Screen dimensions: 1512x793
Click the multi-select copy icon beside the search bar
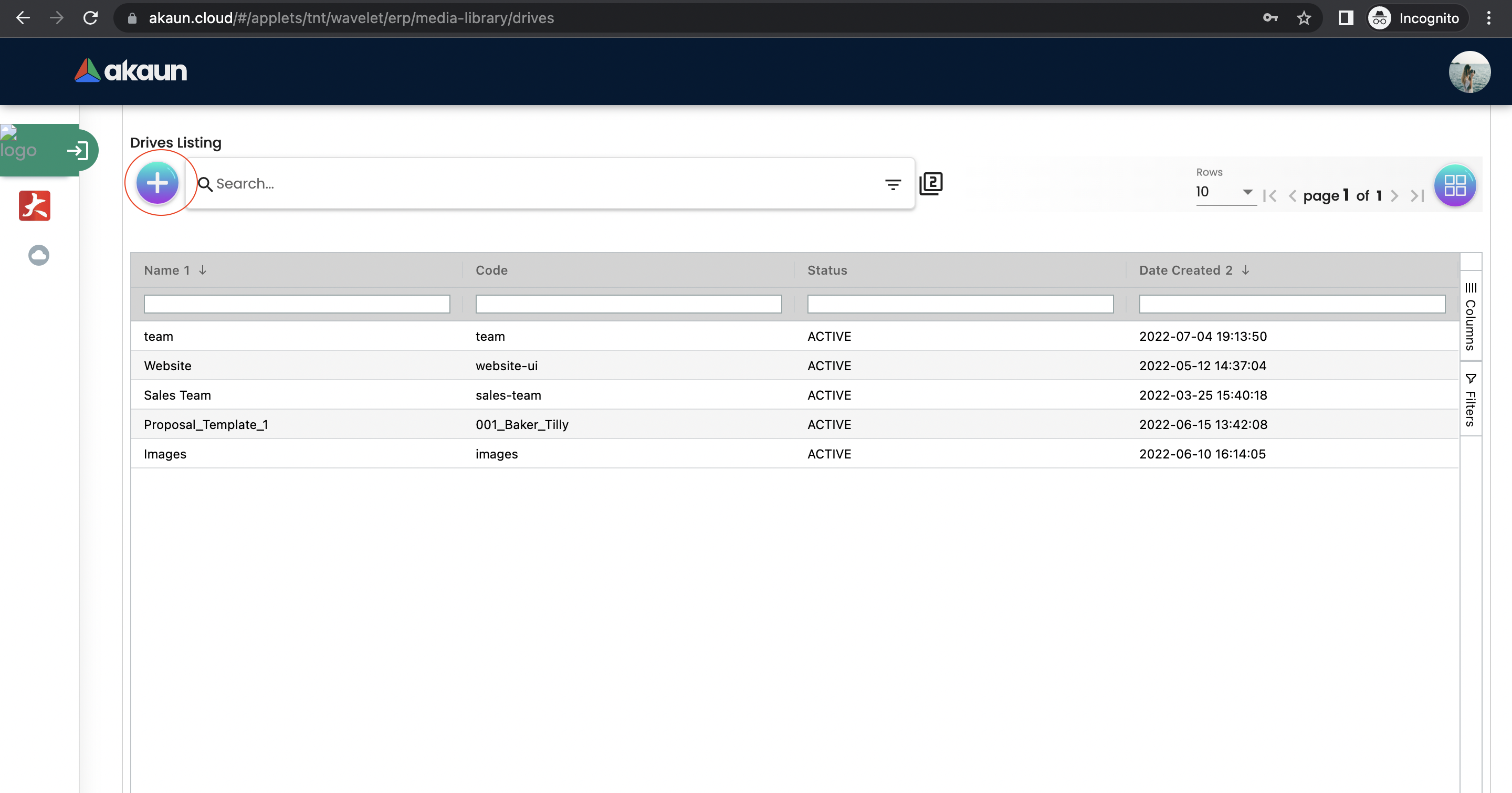(931, 184)
